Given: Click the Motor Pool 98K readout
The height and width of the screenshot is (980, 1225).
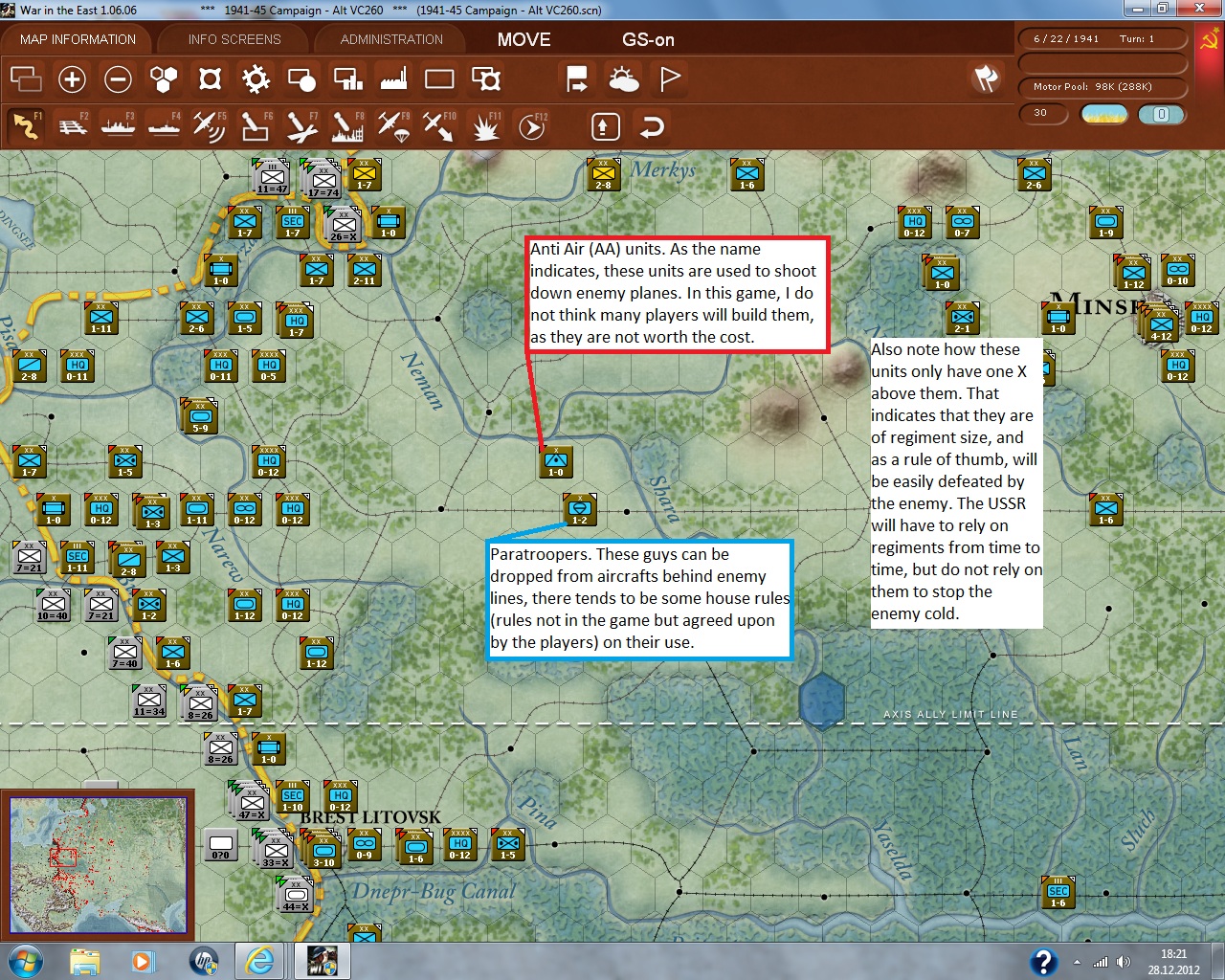Looking at the screenshot, I should tap(1102, 86).
